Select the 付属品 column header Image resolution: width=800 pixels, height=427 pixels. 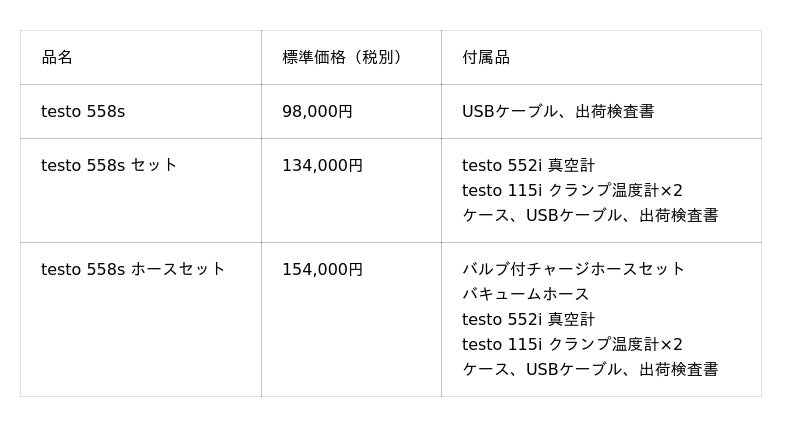(486, 58)
